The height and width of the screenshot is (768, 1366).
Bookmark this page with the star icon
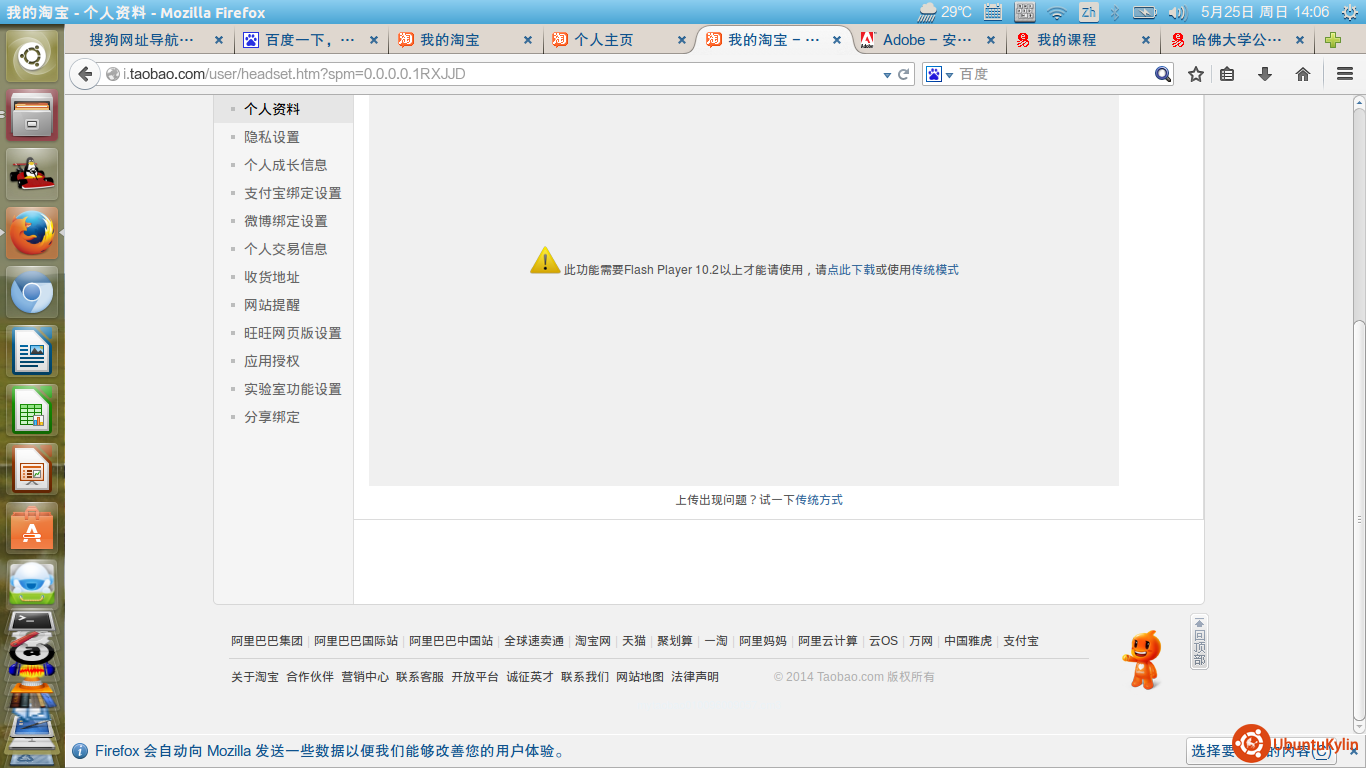[x=1196, y=74]
